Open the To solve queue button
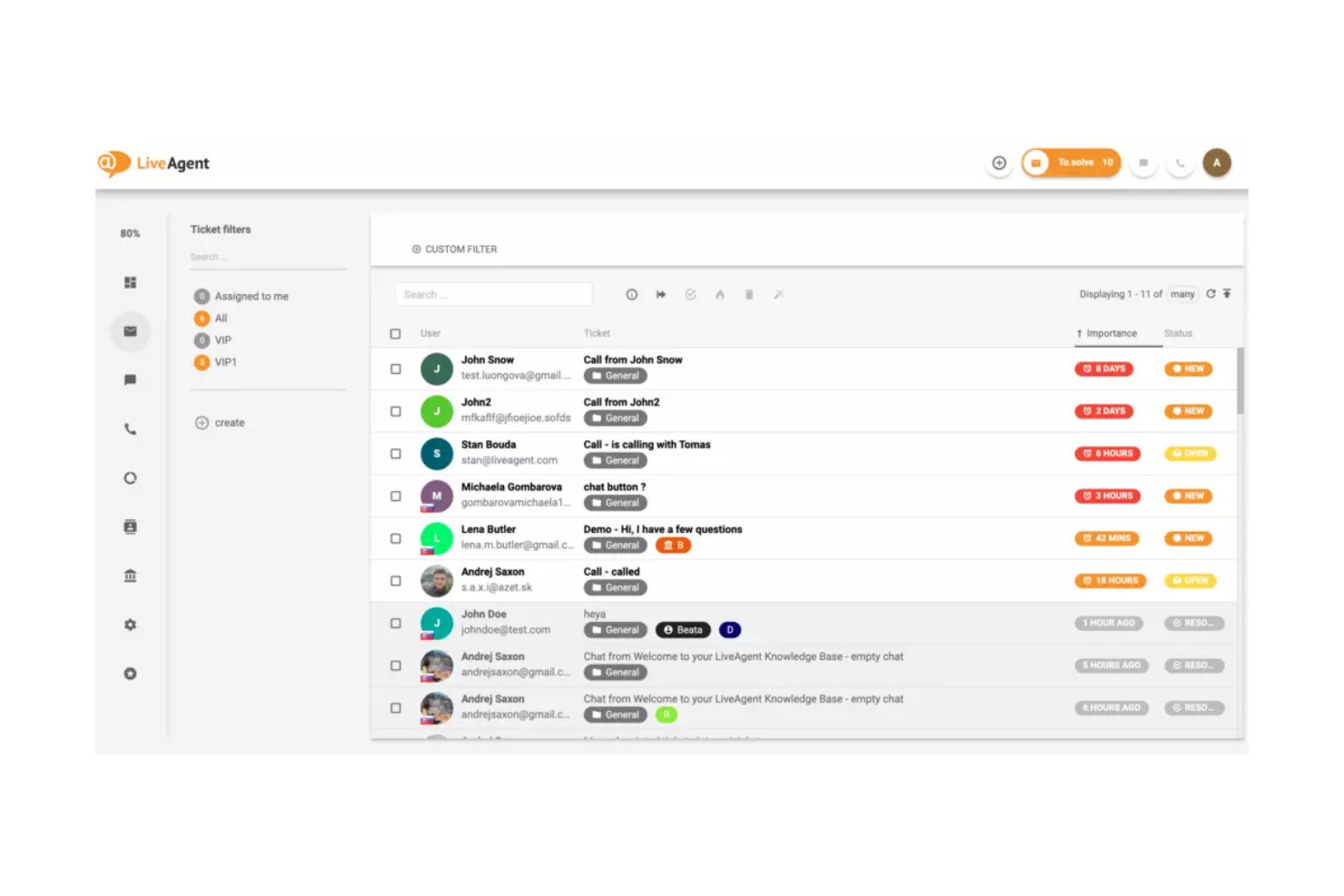Viewport: 1344px width, 896px height. tap(1072, 162)
